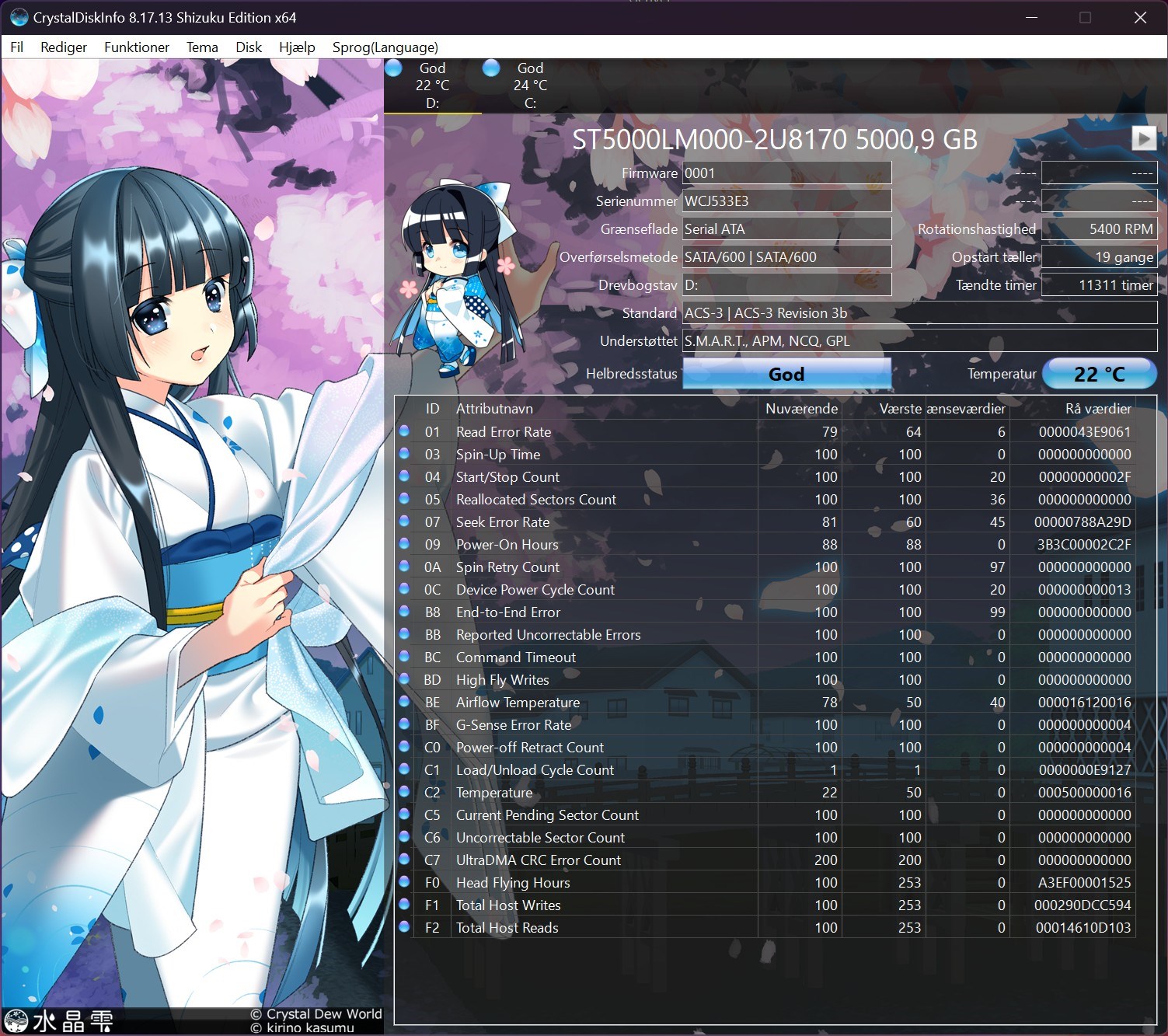Click the 22 °C temperature button
This screenshot has height=1036, width=1168.
[1100, 374]
